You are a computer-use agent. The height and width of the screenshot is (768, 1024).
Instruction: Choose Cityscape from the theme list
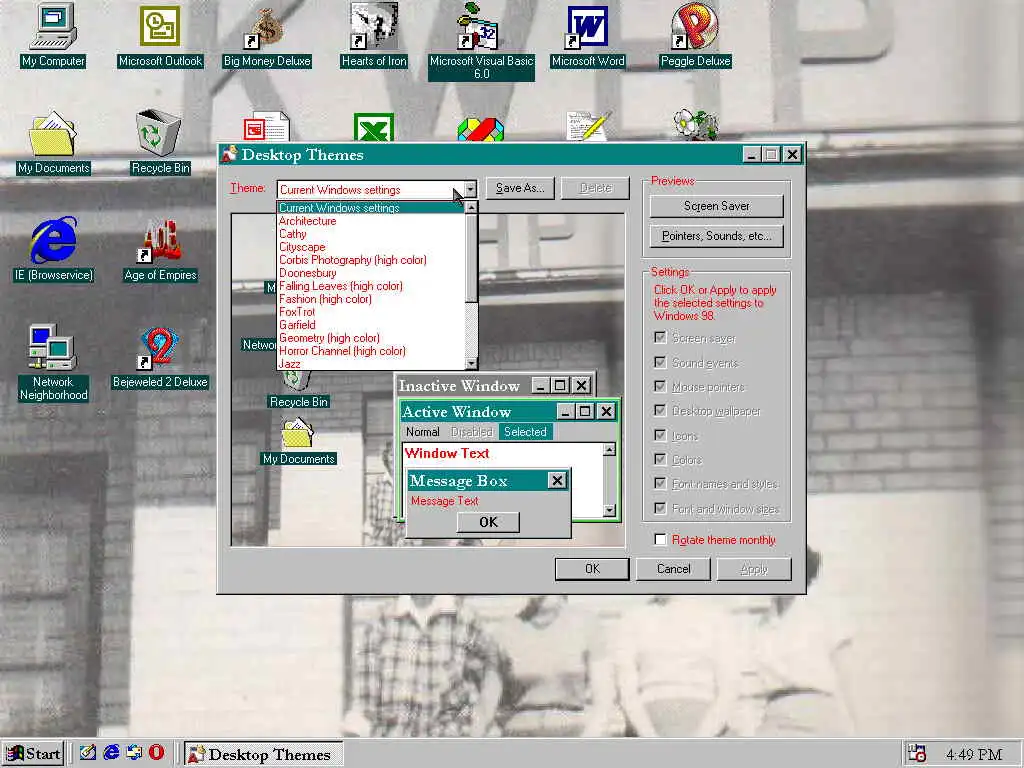[371, 247]
